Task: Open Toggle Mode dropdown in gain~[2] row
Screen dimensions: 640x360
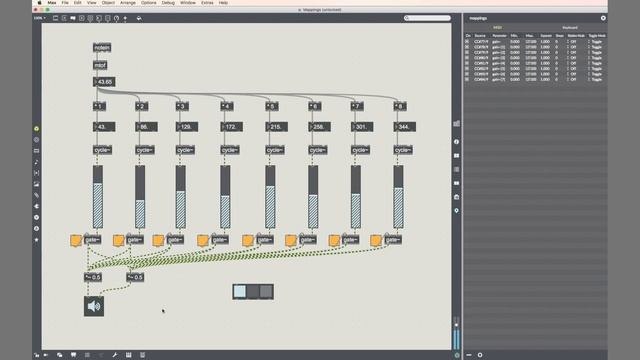Action: (x=596, y=52)
